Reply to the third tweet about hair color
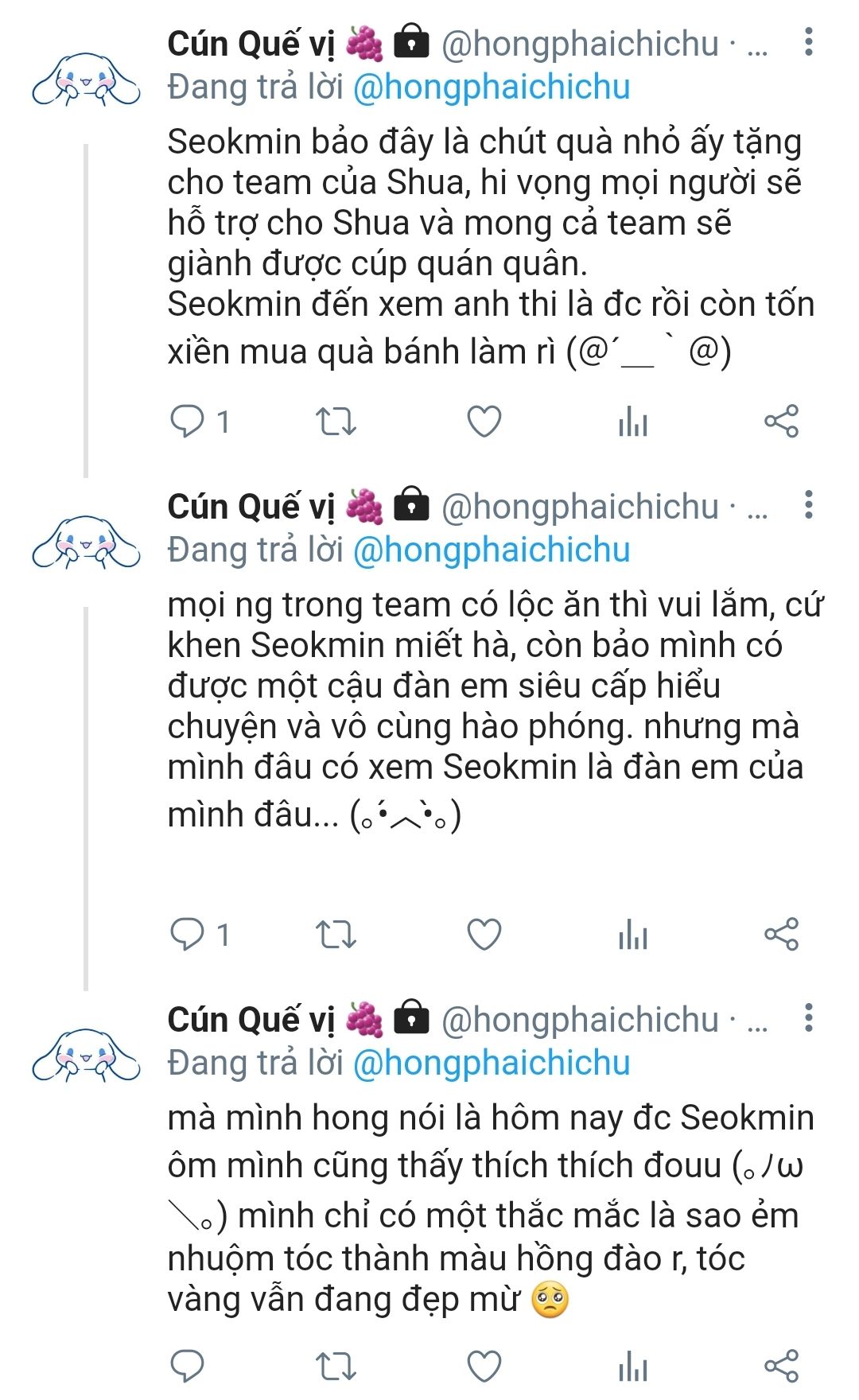859x1400 pixels. click(188, 1367)
